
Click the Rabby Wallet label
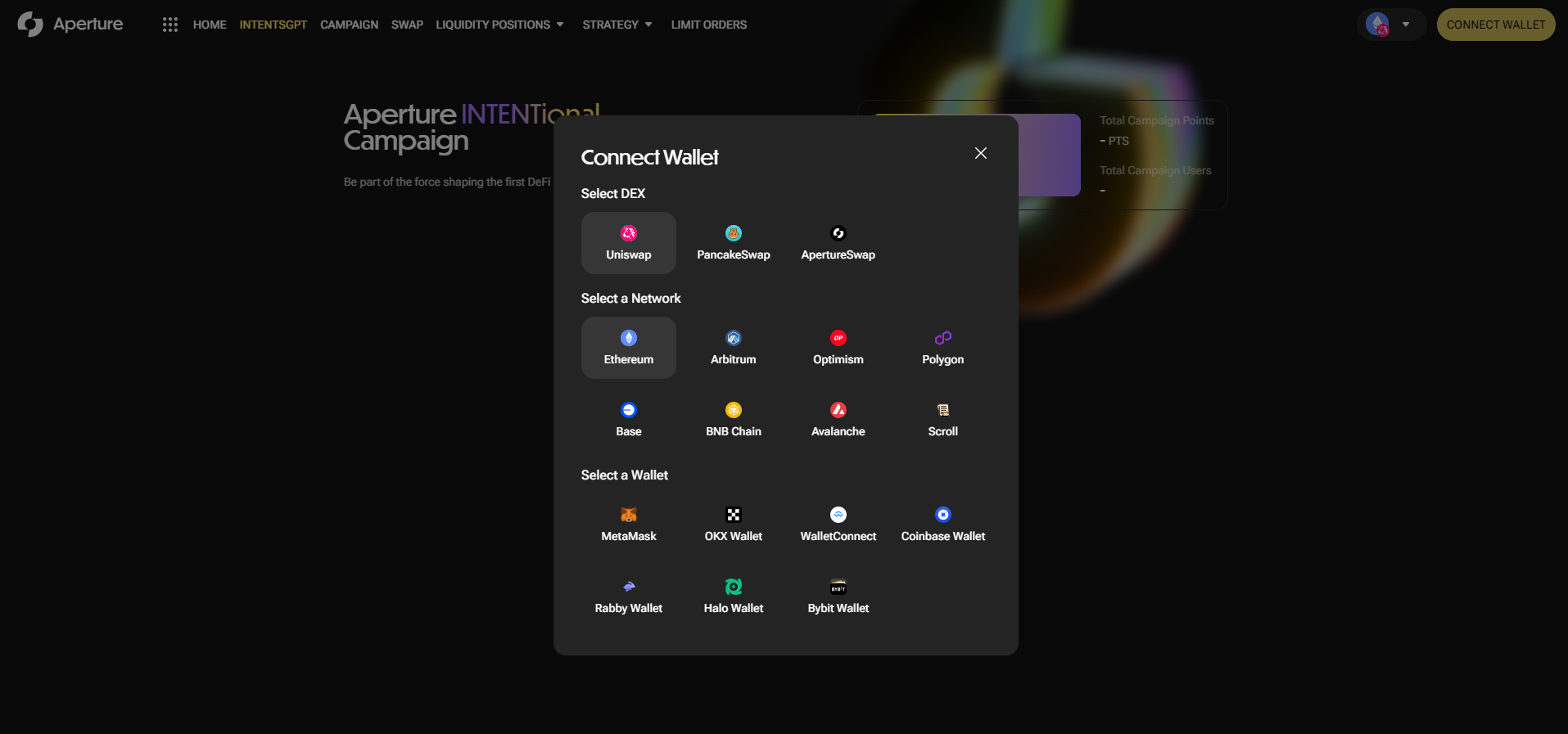click(629, 608)
